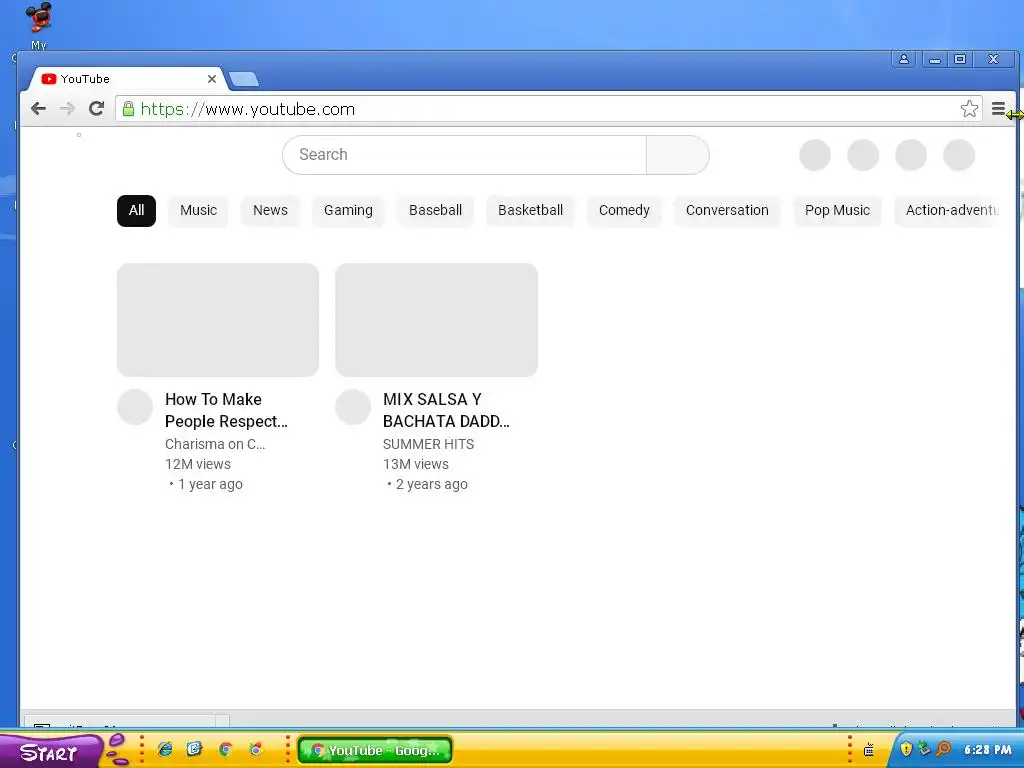
Task: Open the Start menu
Action: click(x=49, y=751)
